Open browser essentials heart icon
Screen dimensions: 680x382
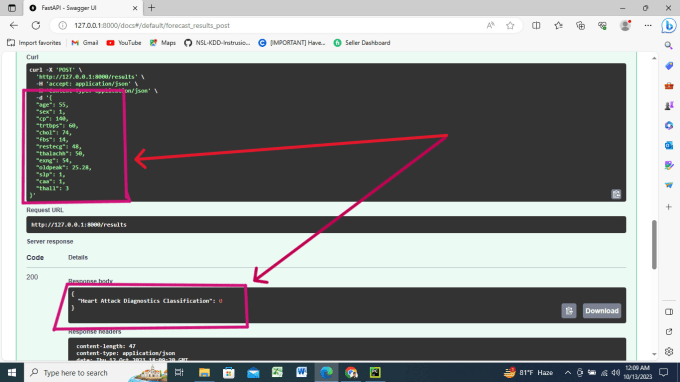[x=602, y=26]
